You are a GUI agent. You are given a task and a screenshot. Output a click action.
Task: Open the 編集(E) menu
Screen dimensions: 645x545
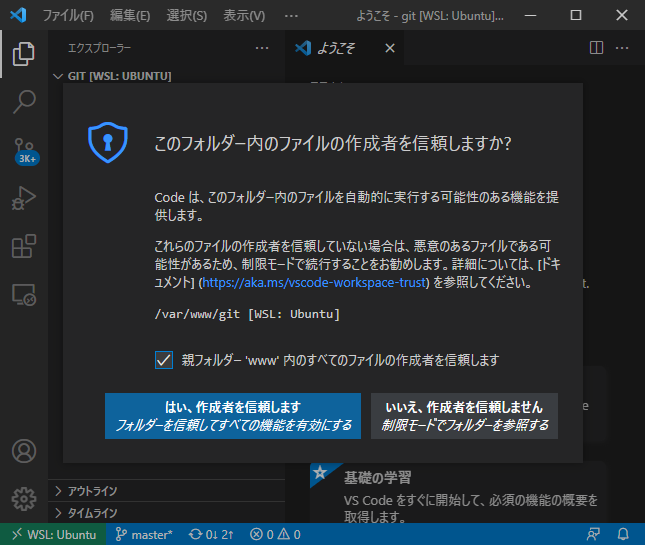click(x=130, y=16)
